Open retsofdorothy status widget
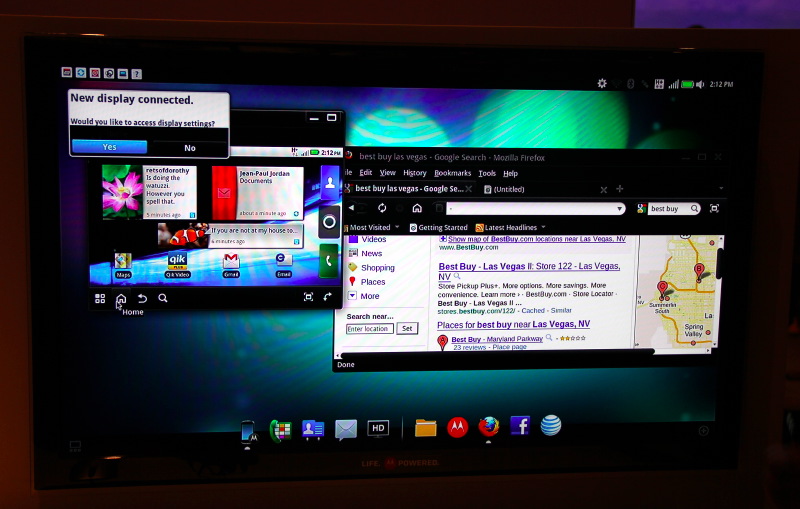 pos(149,192)
